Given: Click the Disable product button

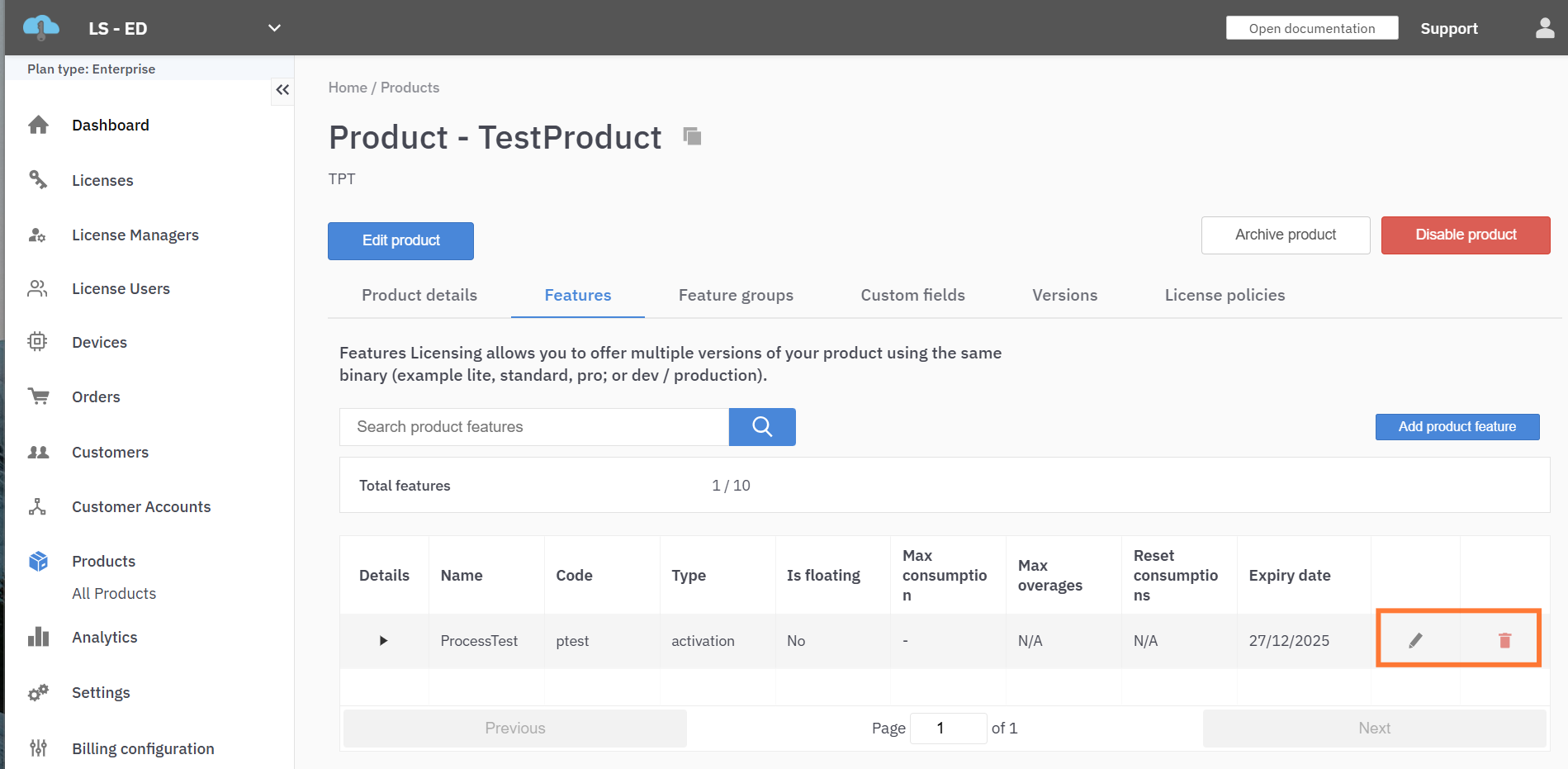Looking at the screenshot, I should click(x=1465, y=235).
